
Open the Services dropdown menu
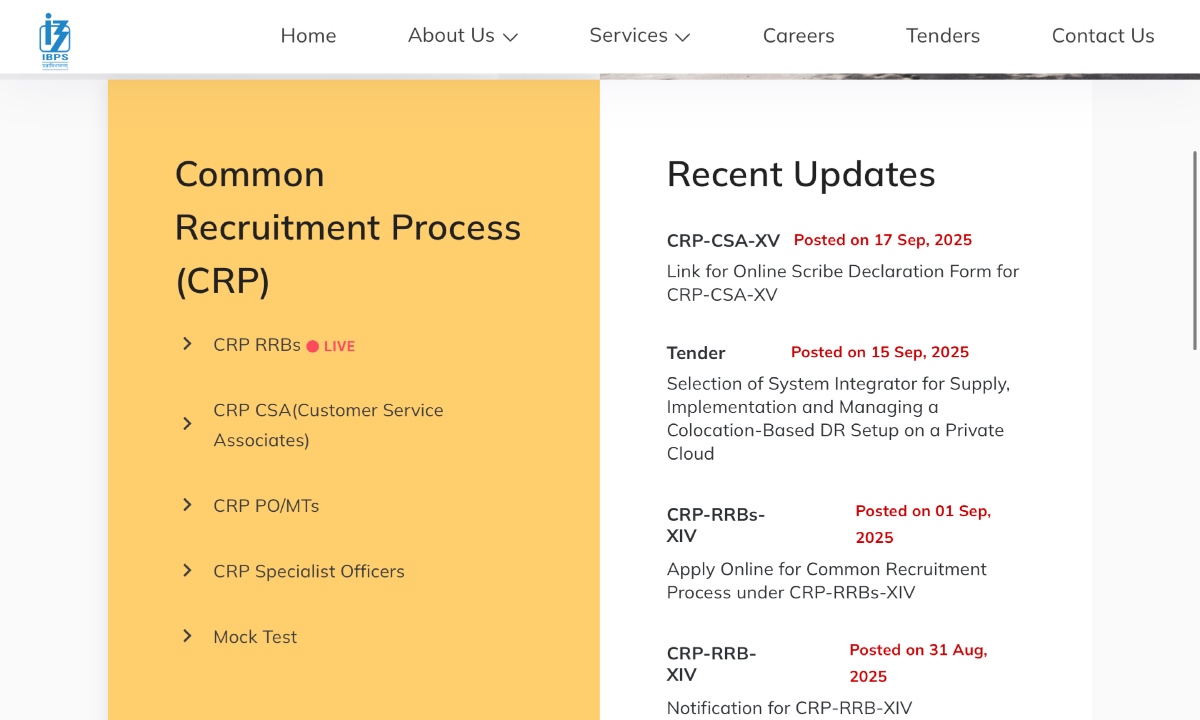[628, 35]
